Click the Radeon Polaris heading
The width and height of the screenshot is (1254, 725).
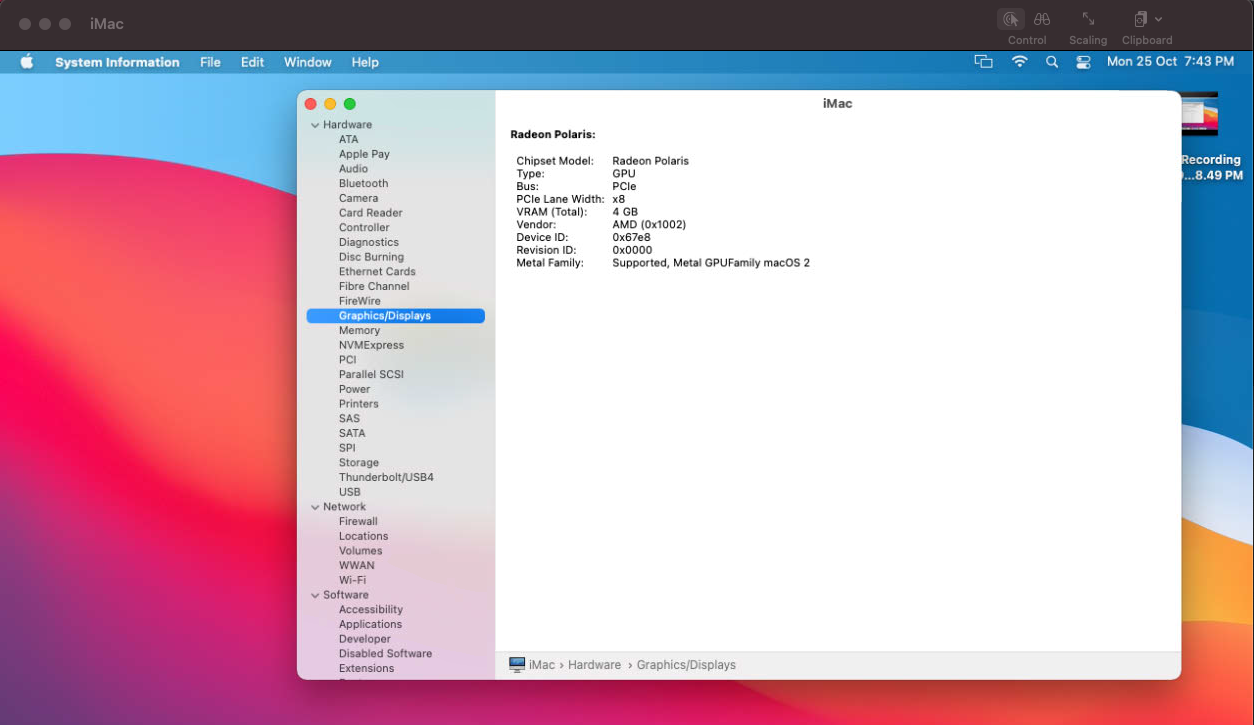click(x=552, y=134)
